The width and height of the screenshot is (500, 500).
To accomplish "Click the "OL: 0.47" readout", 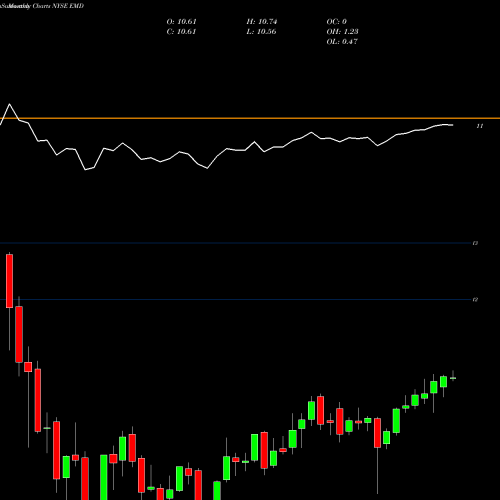I will [342, 42].
